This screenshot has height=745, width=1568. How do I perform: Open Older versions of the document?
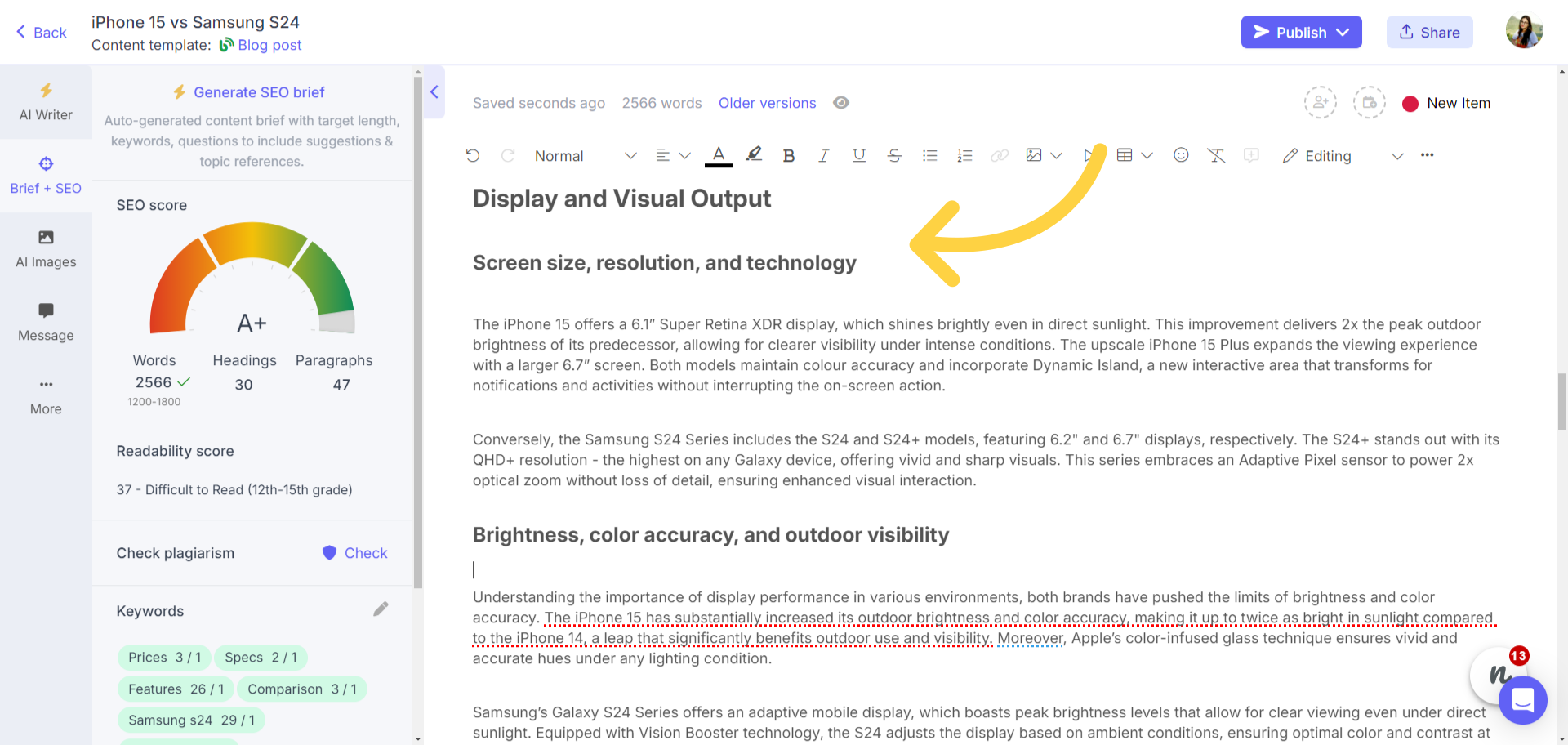[x=767, y=103]
